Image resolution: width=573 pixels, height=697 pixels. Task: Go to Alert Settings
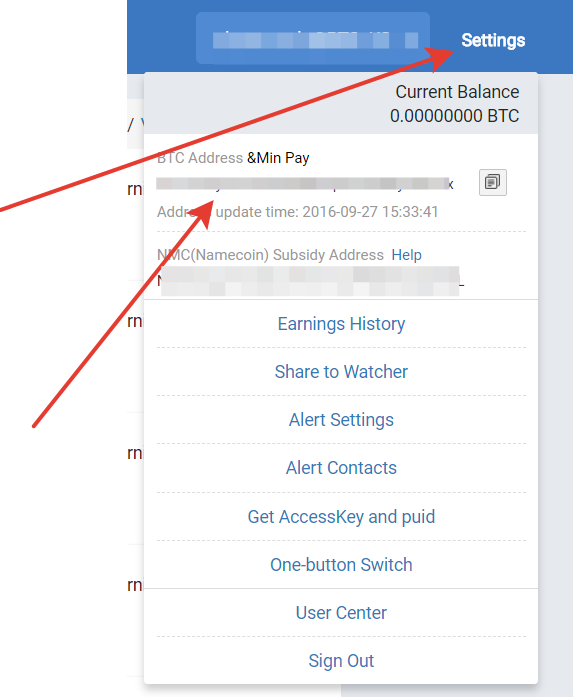pyautogui.click(x=341, y=420)
